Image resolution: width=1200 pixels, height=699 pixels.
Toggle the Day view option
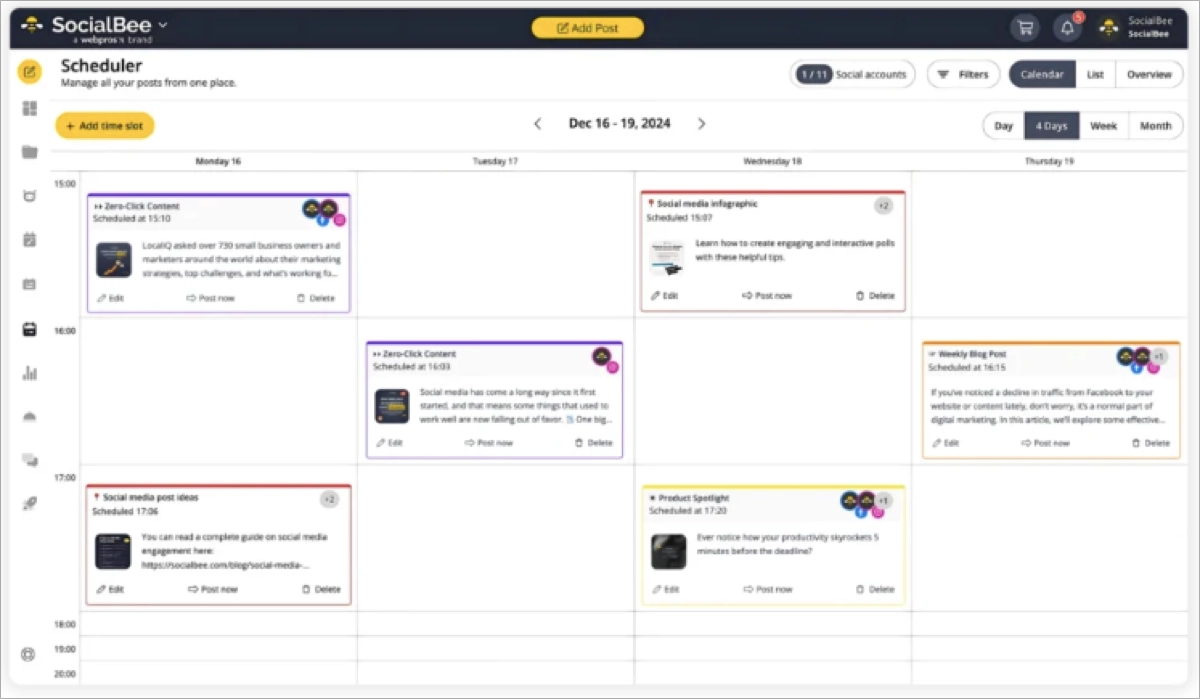point(1003,126)
